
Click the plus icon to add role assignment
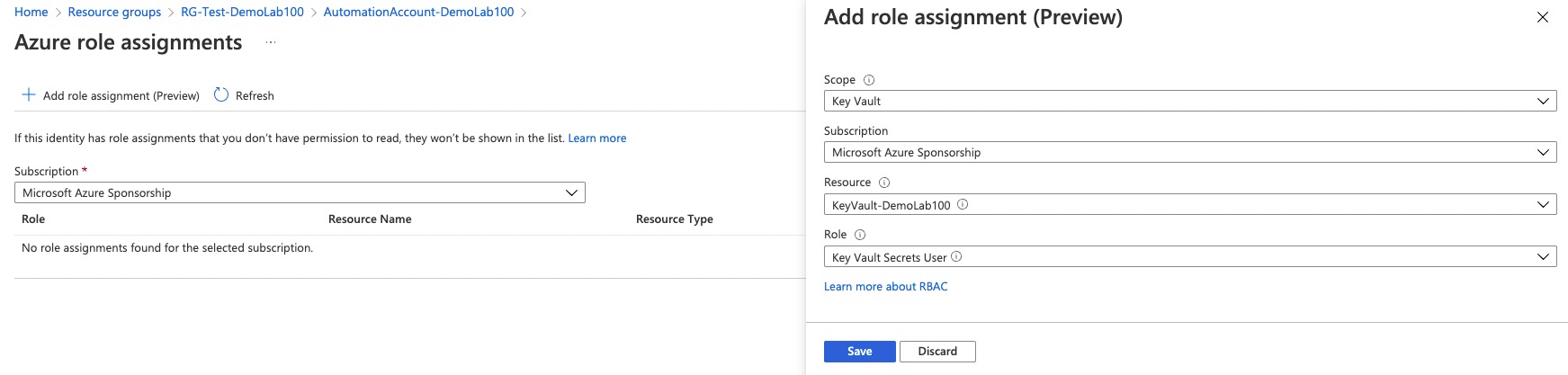click(29, 95)
